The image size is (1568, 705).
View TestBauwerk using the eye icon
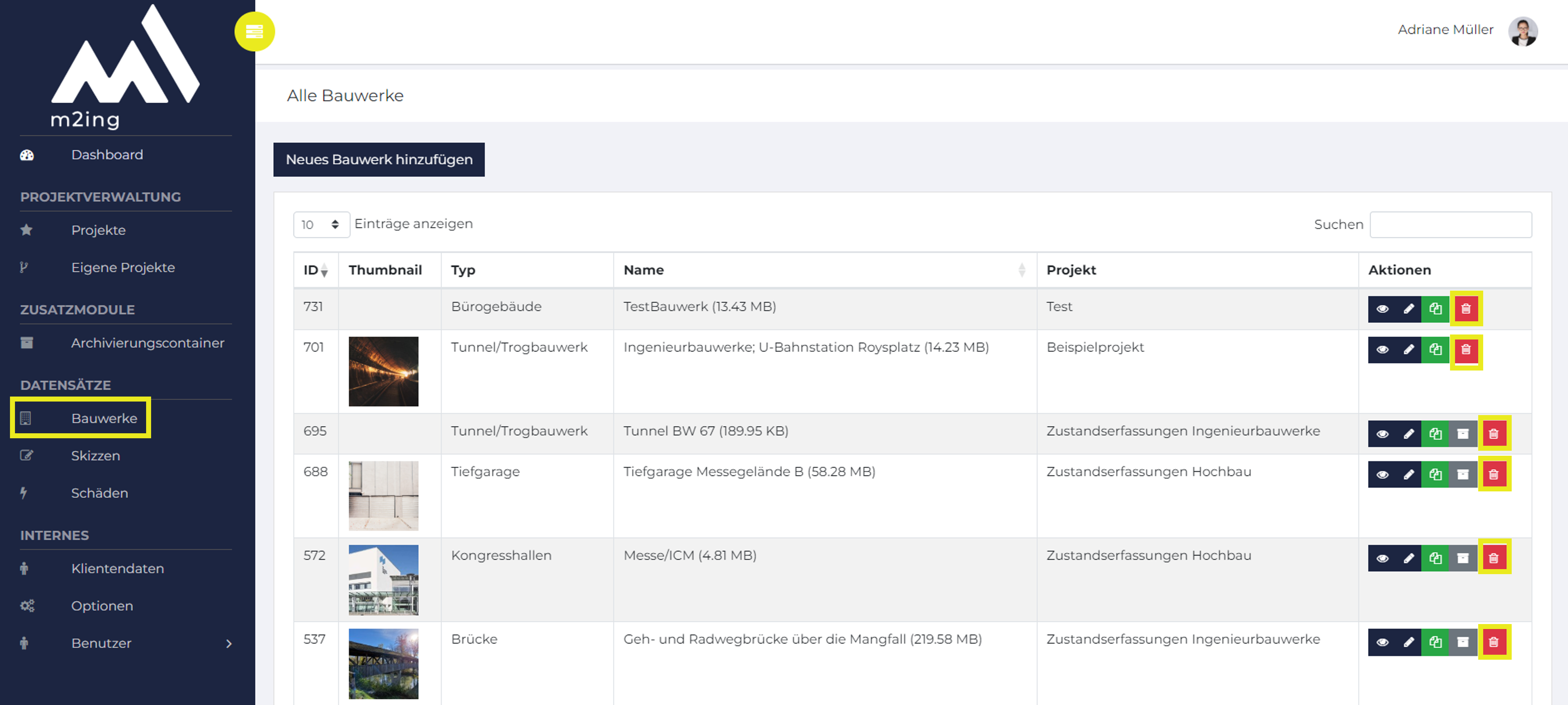pyautogui.click(x=1382, y=309)
